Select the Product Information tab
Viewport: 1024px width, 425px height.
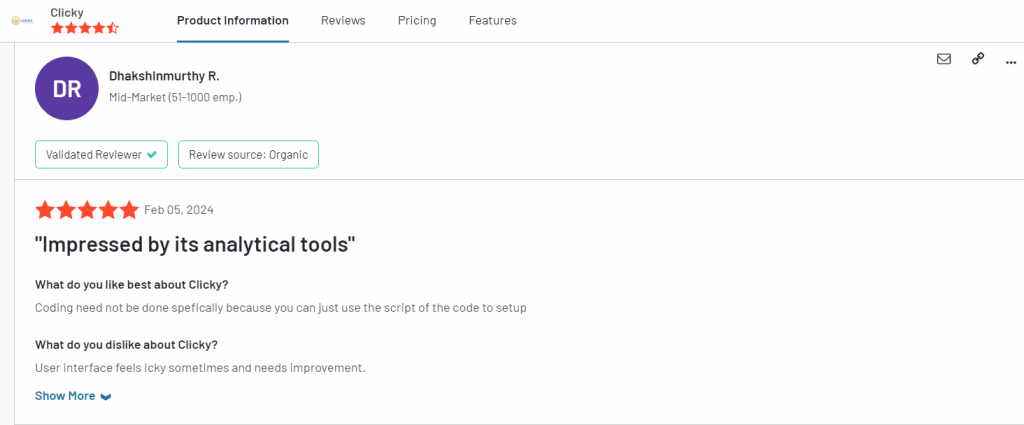[x=232, y=21]
